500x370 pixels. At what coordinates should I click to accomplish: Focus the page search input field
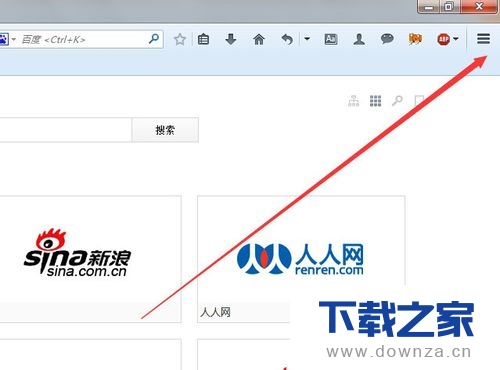(x=66, y=130)
